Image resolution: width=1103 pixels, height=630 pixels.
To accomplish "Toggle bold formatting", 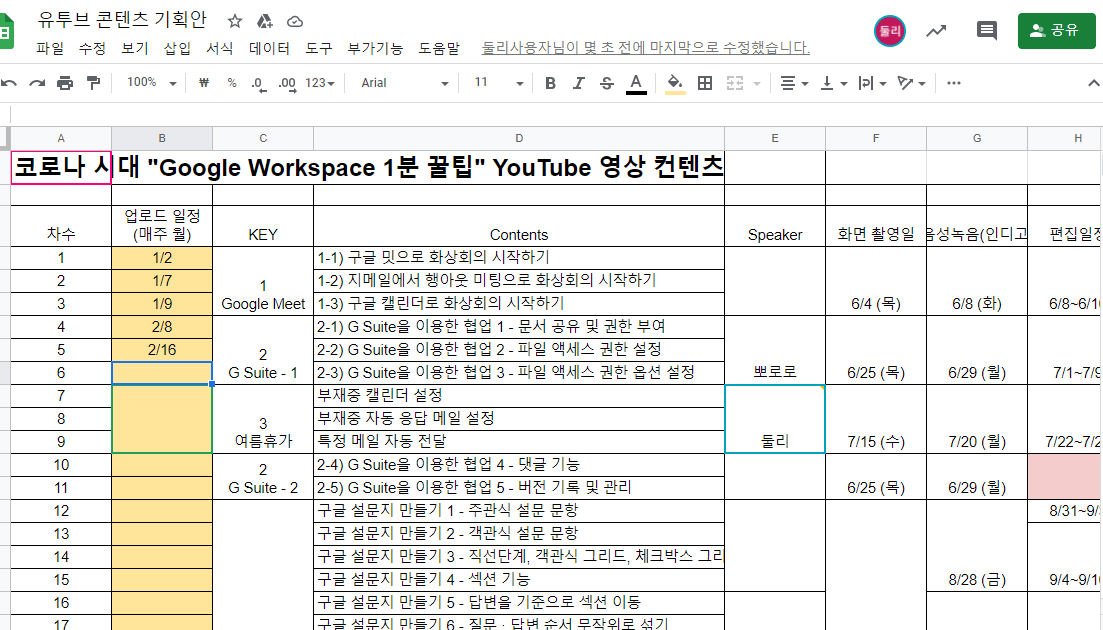I will click(x=550, y=83).
